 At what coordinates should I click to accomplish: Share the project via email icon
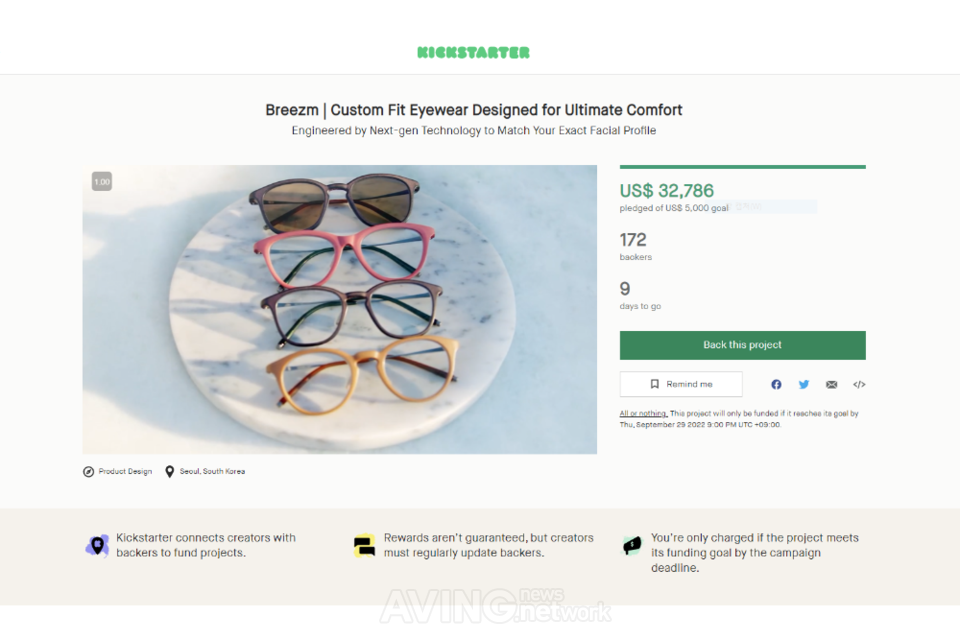(831, 384)
